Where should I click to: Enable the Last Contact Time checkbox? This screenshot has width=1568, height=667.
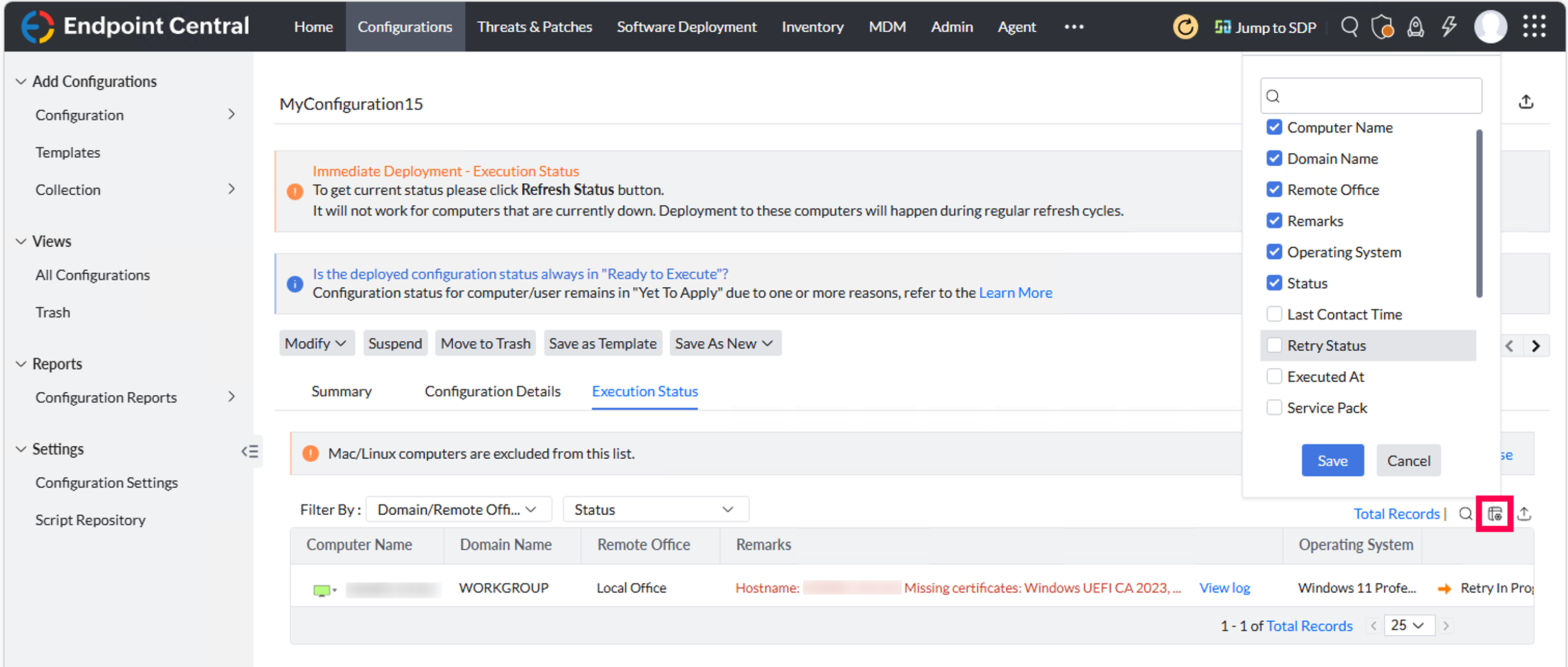click(x=1274, y=314)
